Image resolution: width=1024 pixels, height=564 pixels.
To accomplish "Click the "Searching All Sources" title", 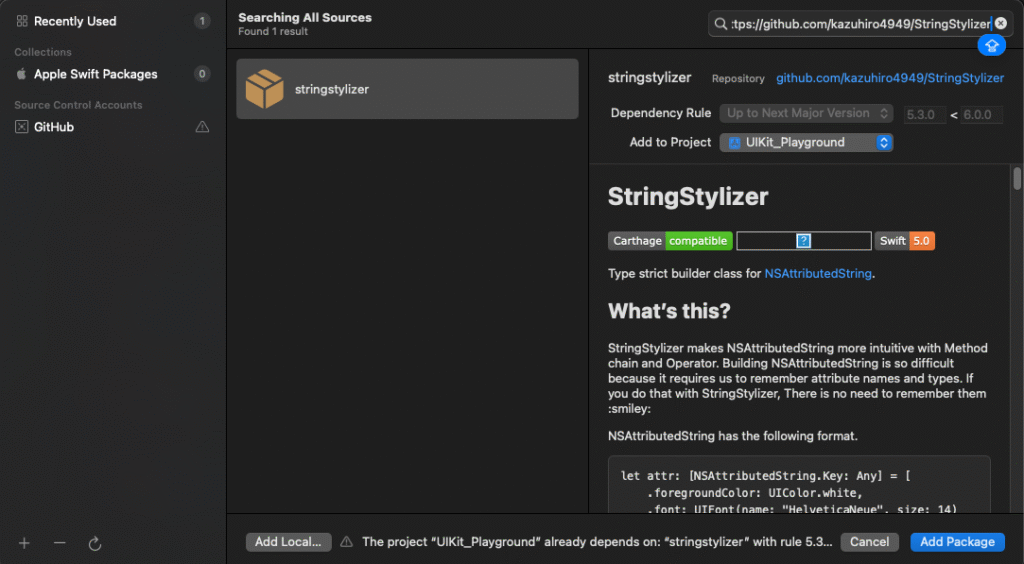I will pos(305,18).
